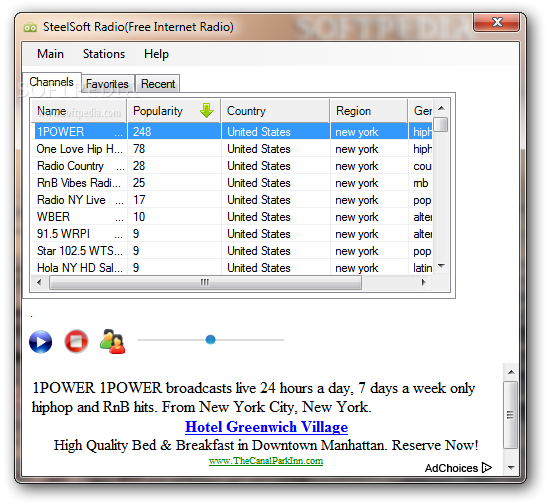
Task: Click the horizontal scrollbar left arrow
Action: (x=39, y=282)
